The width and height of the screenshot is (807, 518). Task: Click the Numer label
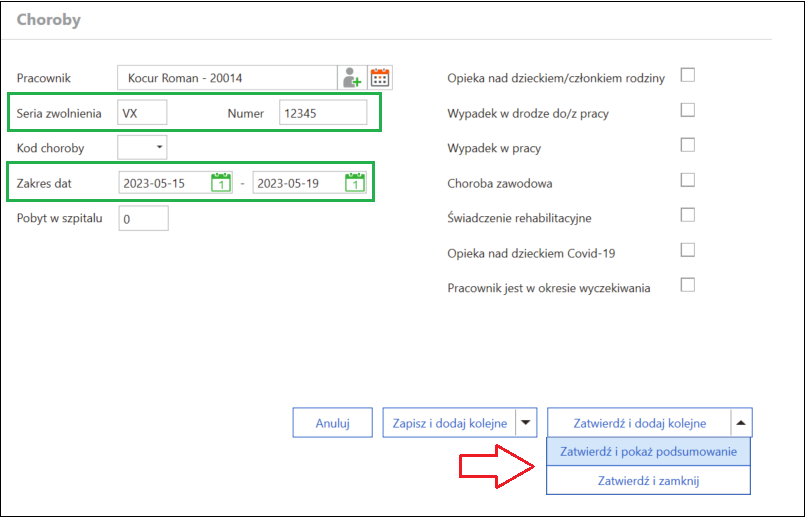[245, 113]
